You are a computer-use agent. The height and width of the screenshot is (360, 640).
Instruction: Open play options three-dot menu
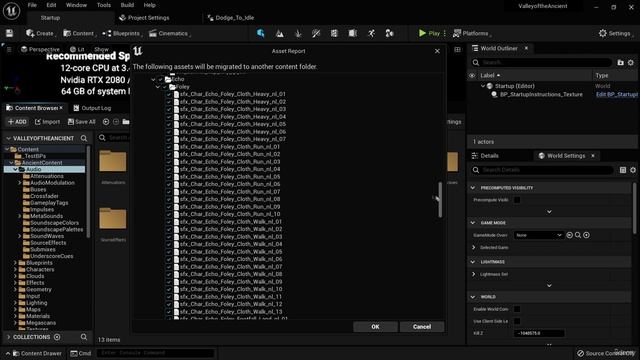(444, 33)
